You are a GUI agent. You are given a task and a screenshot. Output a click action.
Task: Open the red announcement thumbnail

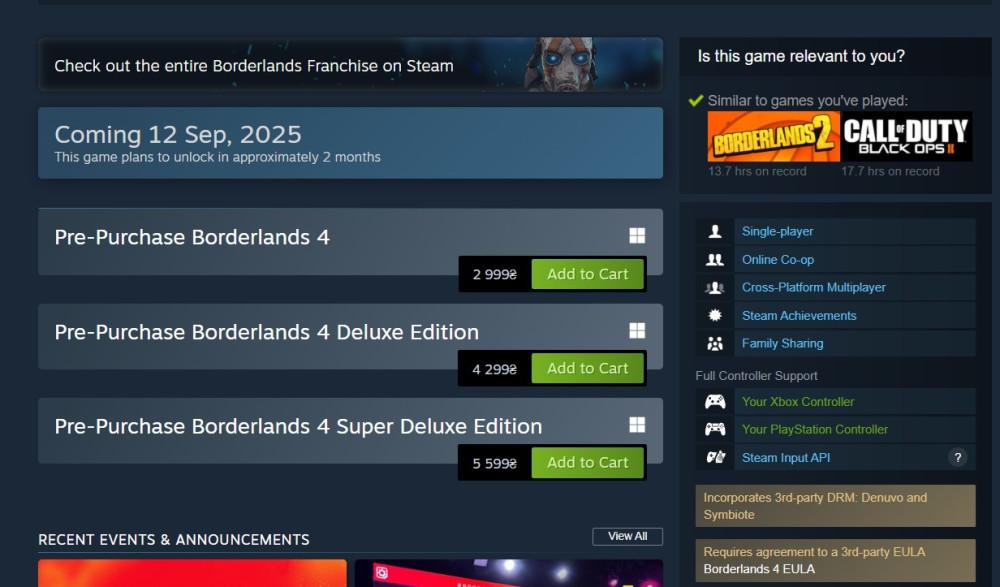point(193,573)
